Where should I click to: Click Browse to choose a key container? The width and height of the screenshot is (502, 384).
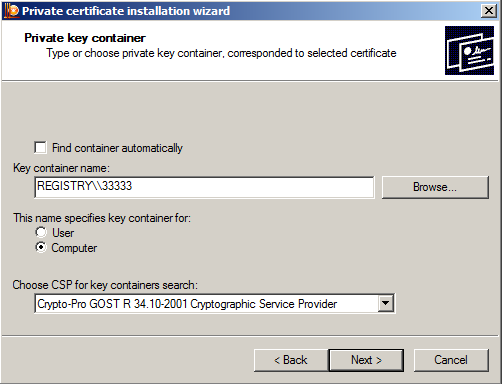(435, 187)
